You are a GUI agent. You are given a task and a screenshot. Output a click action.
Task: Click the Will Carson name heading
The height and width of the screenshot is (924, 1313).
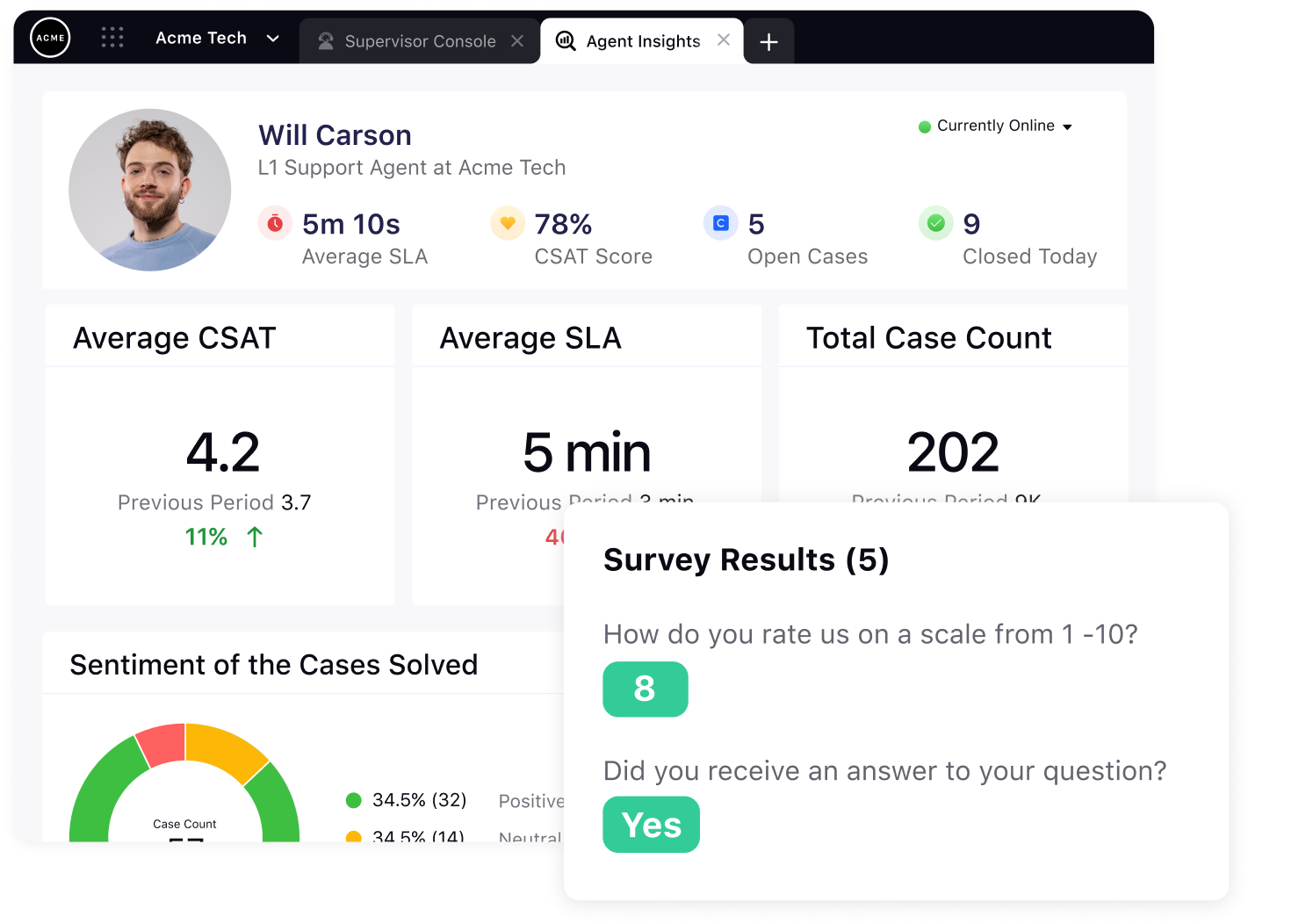335,135
